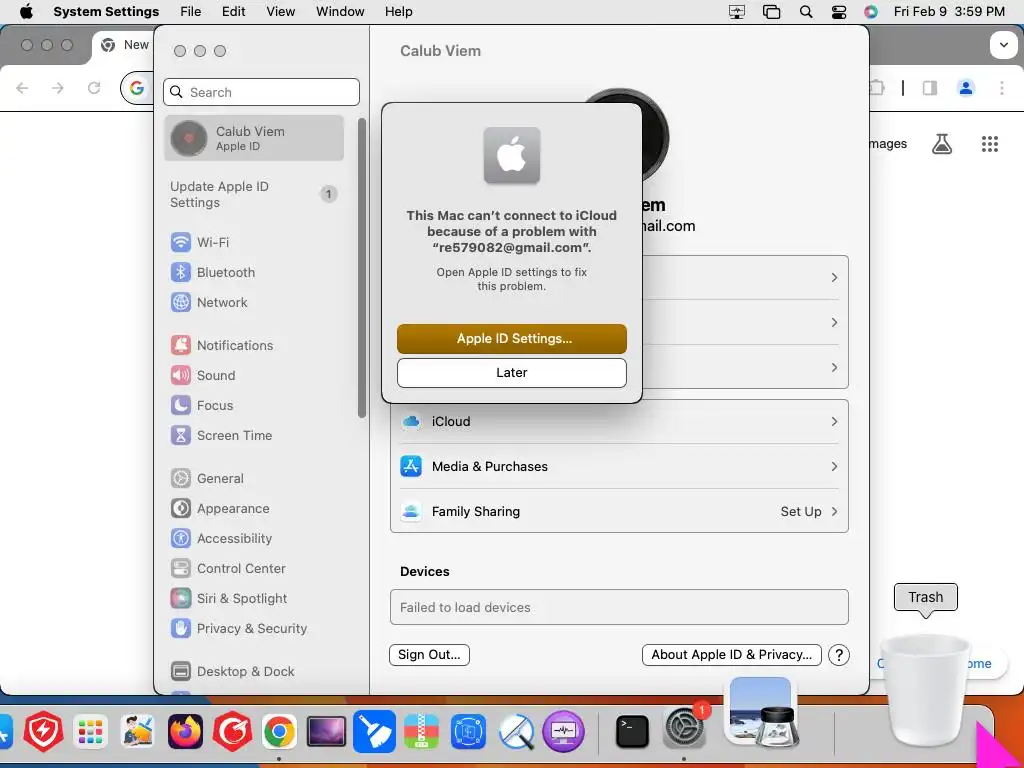
Task: Open Stage Manager windows icon in menu bar
Action: coord(771,12)
